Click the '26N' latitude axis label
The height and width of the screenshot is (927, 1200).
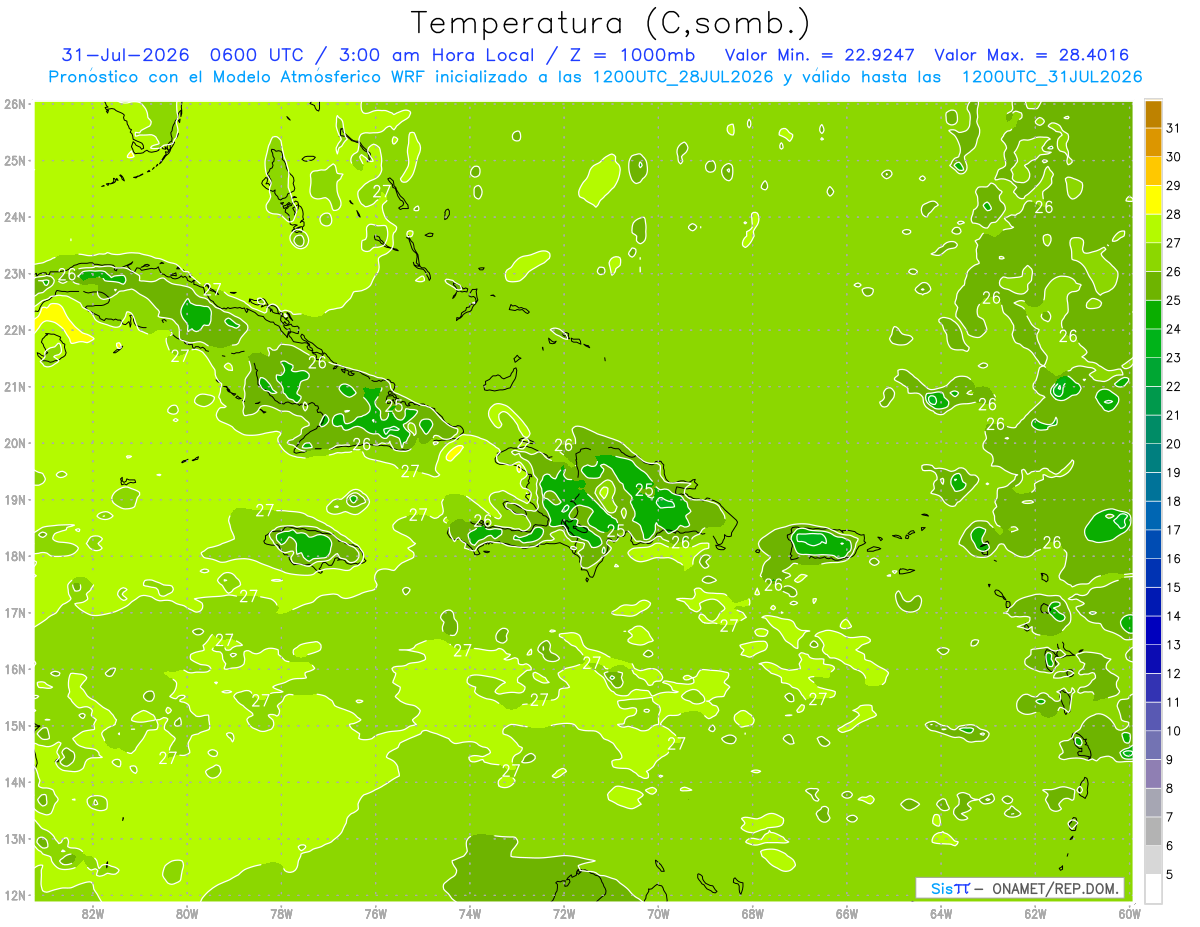pyautogui.click(x=15, y=104)
